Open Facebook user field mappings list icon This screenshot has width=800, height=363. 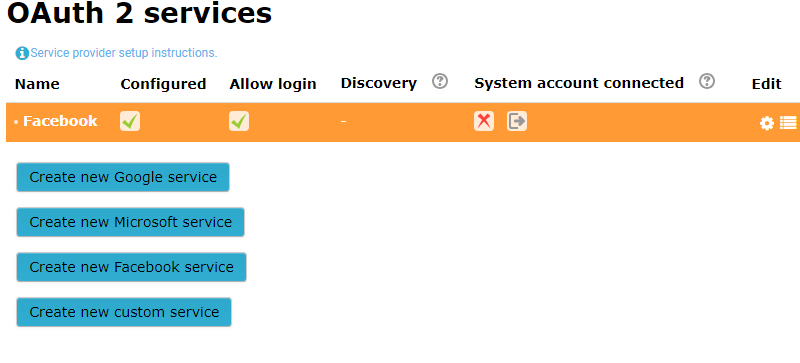788,123
